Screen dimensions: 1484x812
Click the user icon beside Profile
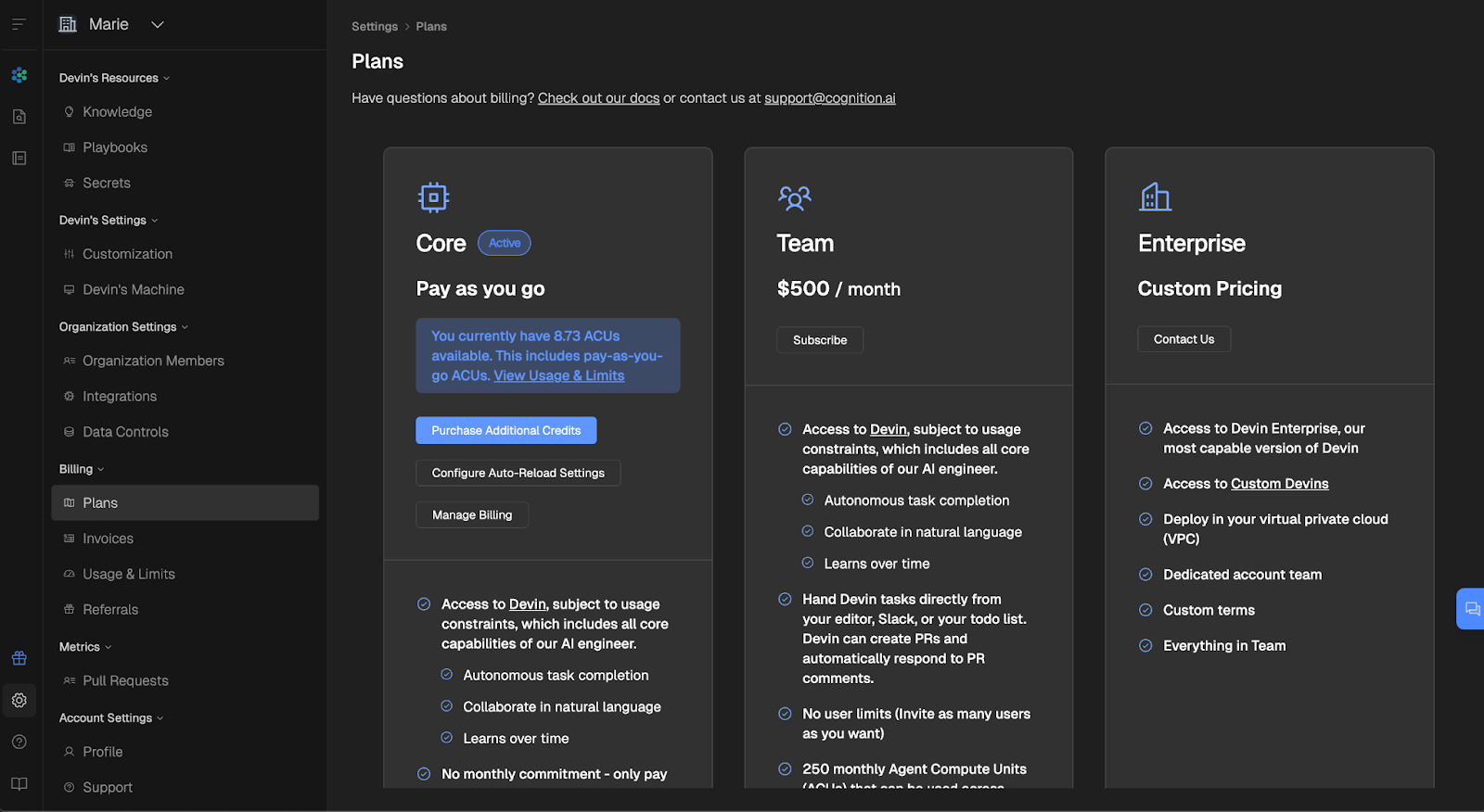pyautogui.click(x=69, y=752)
